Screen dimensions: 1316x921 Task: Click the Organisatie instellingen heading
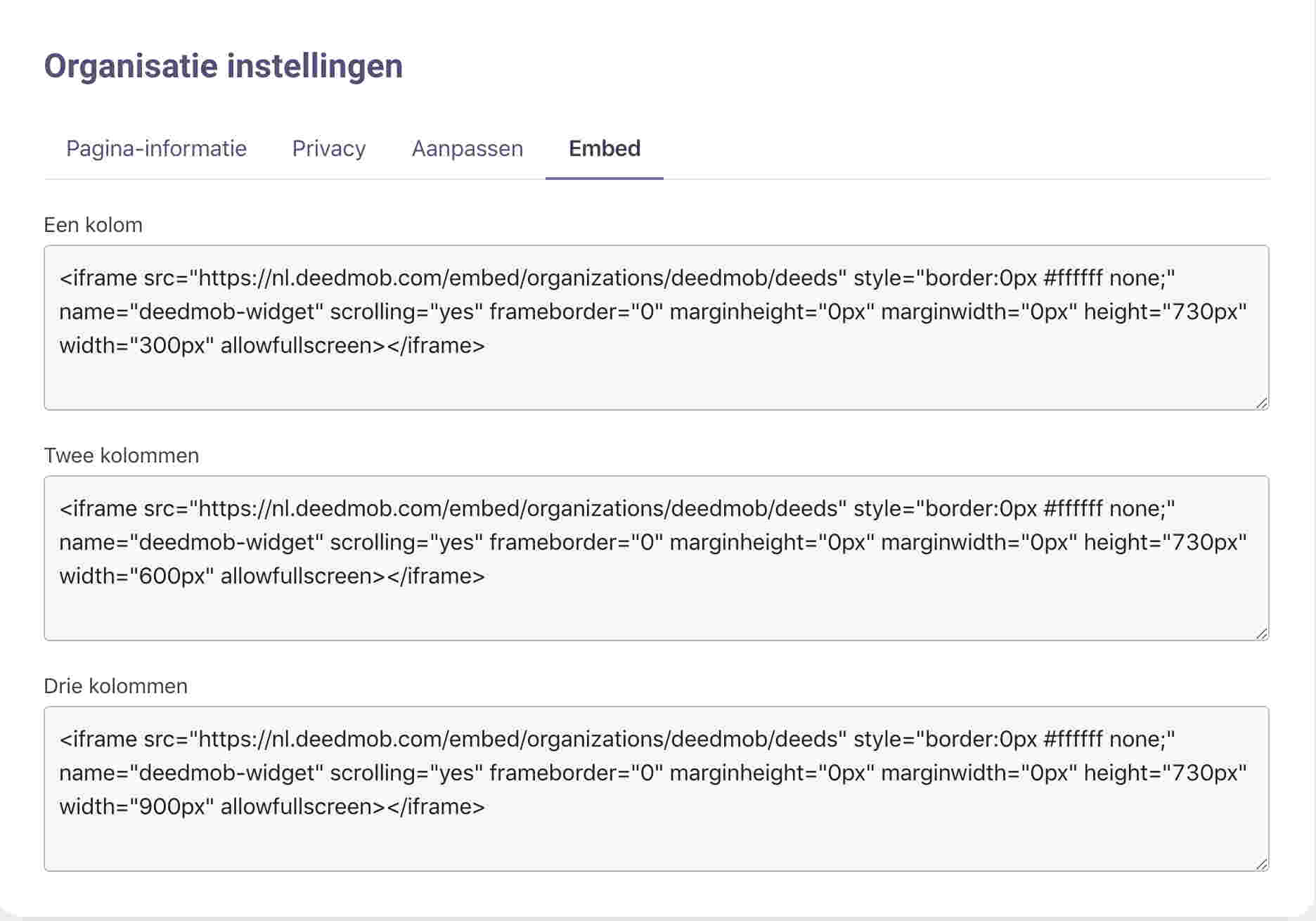coord(223,66)
